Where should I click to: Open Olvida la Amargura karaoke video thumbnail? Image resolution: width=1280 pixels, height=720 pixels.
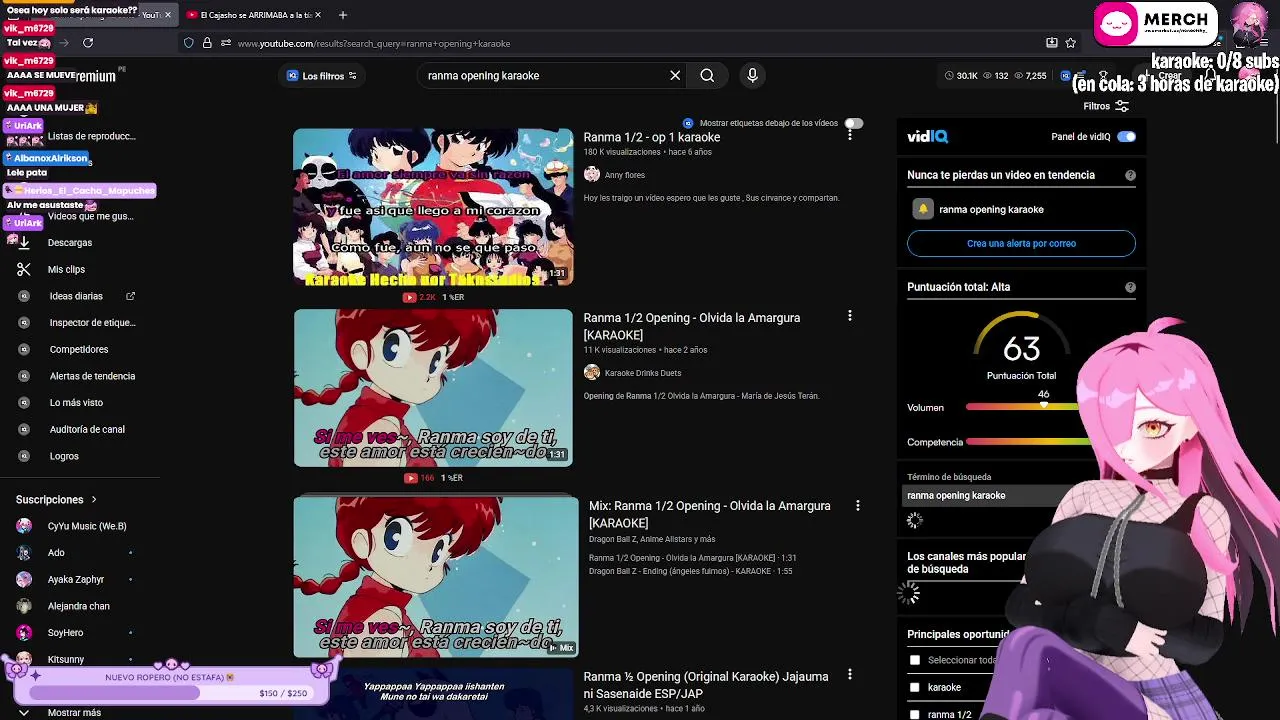coord(433,388)
